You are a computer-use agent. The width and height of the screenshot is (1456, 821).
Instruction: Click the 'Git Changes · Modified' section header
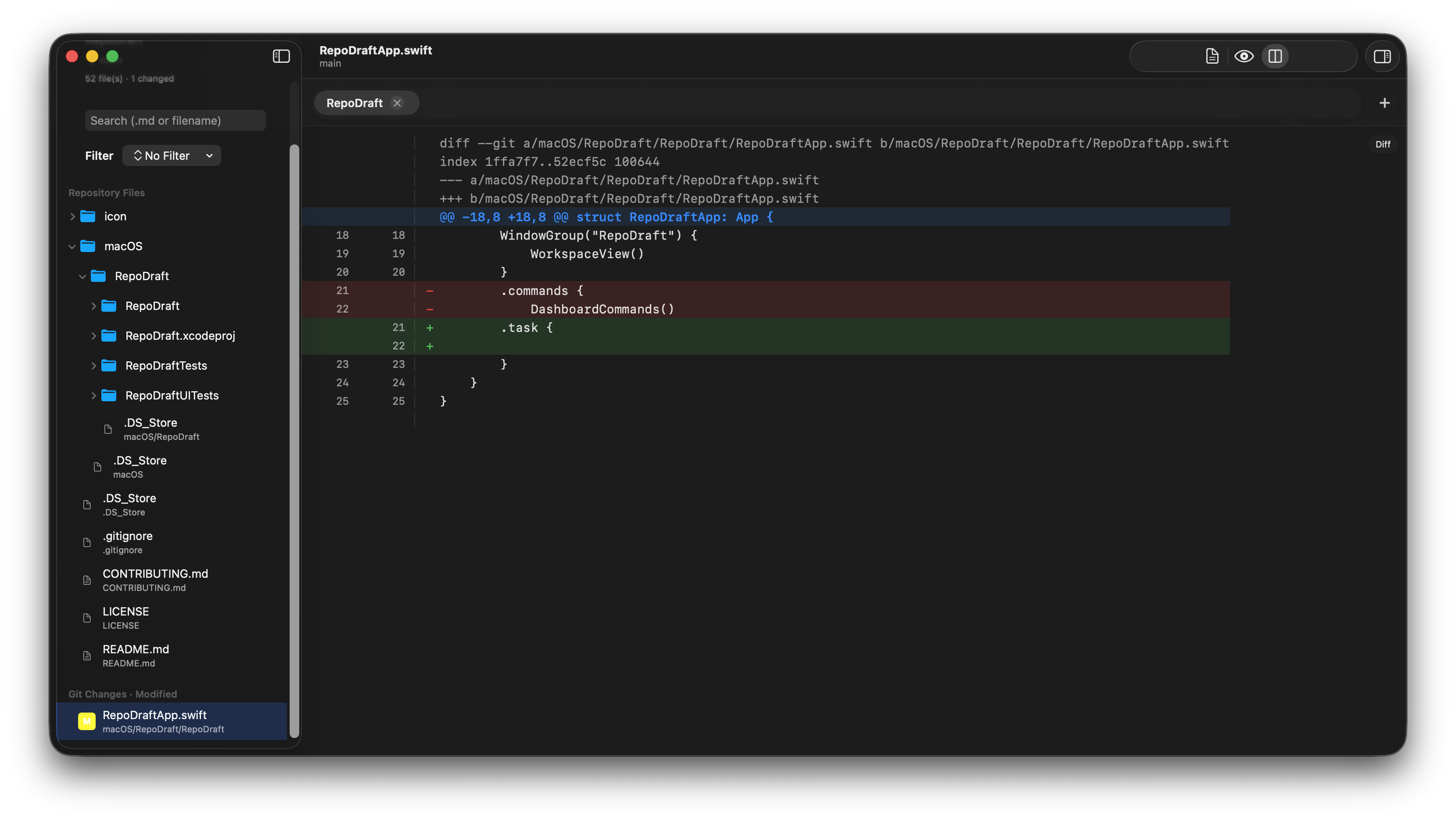coord(123,695)
